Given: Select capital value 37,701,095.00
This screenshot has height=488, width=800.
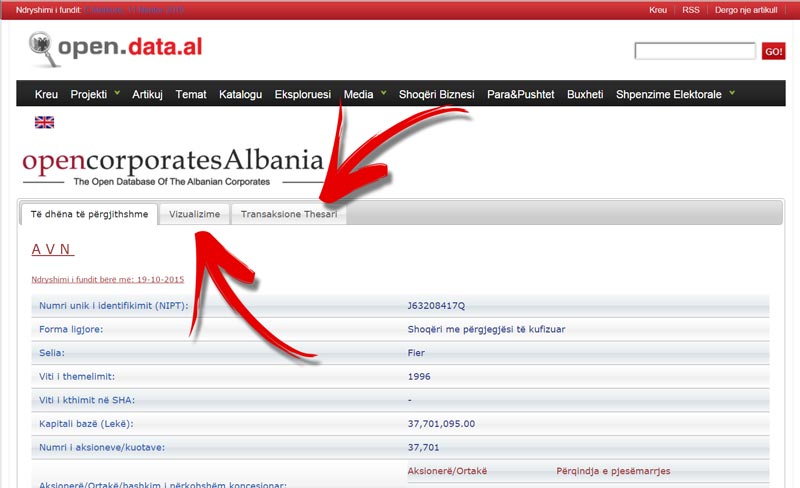Looking at the screenshot, I should pos(441,424).
